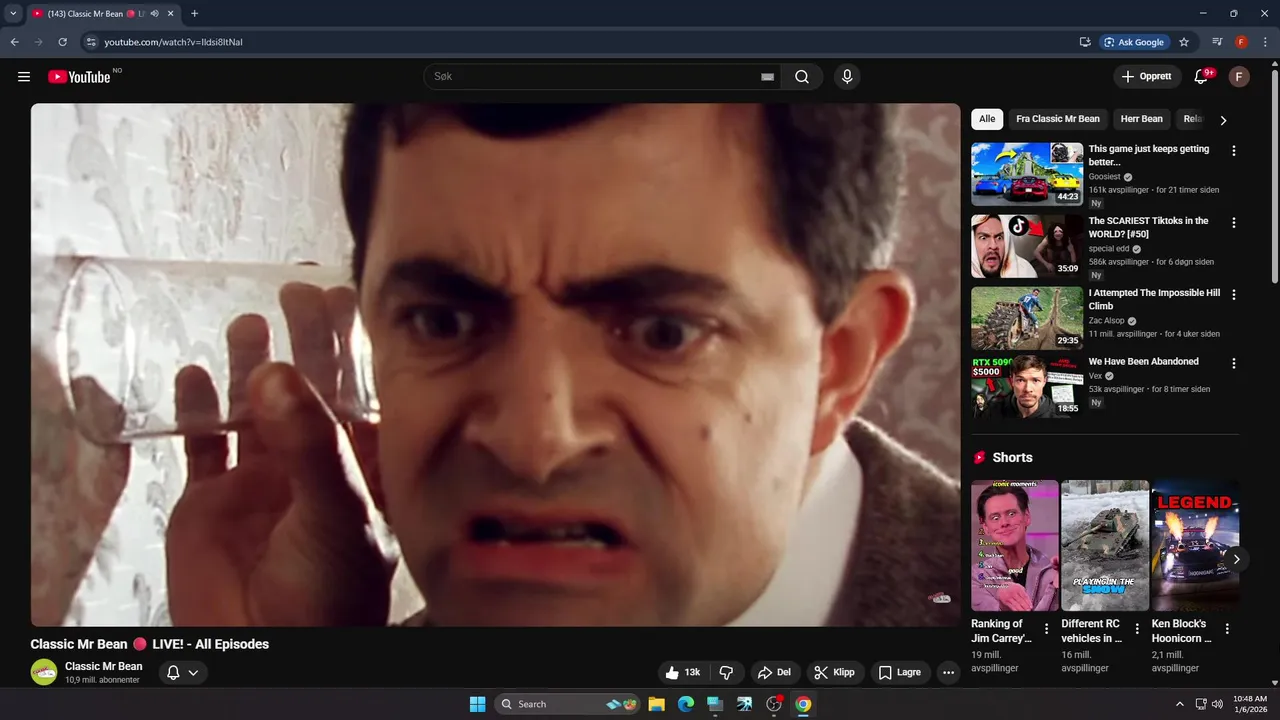Click Opprett create button
Viewport: 1280px width, 720px height.
click(1147, 77)
